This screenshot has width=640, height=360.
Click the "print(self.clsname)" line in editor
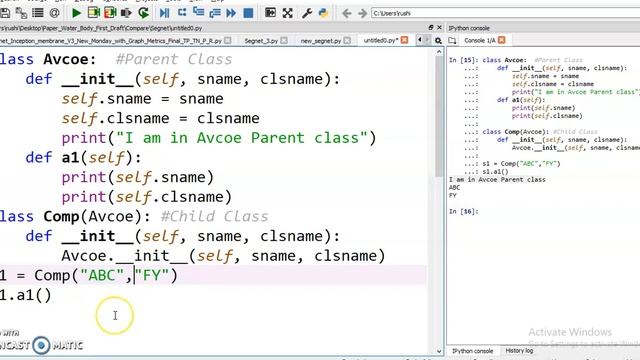147,197
